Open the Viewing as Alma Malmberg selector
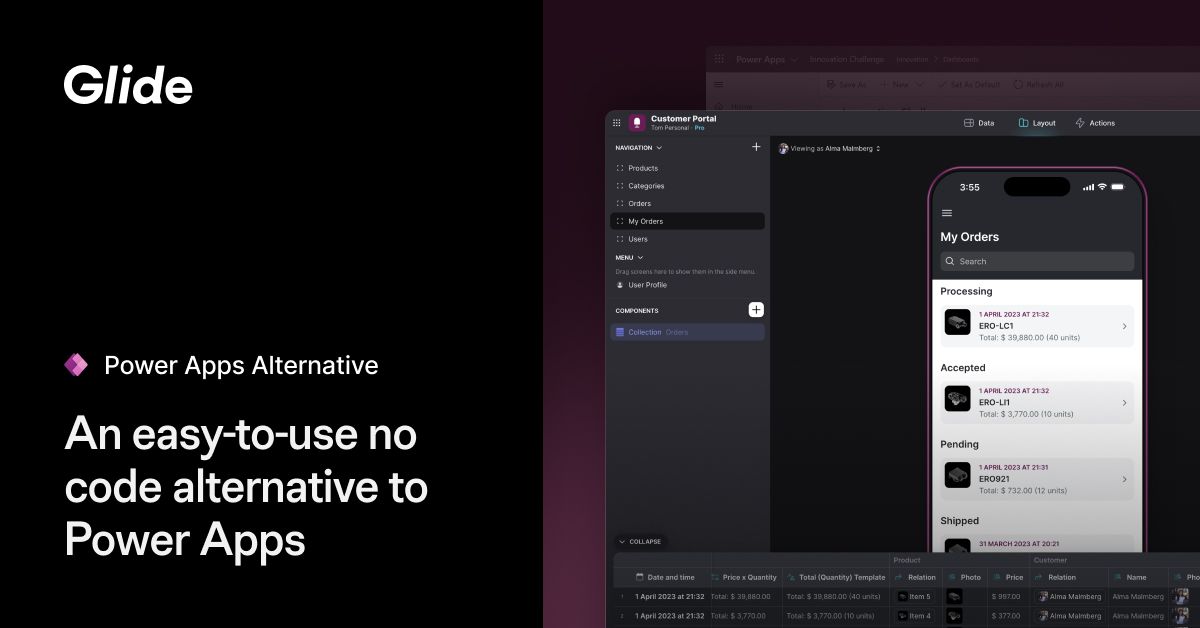The width and height of the screenshot is (1200, 628). (x=829, y=148)
